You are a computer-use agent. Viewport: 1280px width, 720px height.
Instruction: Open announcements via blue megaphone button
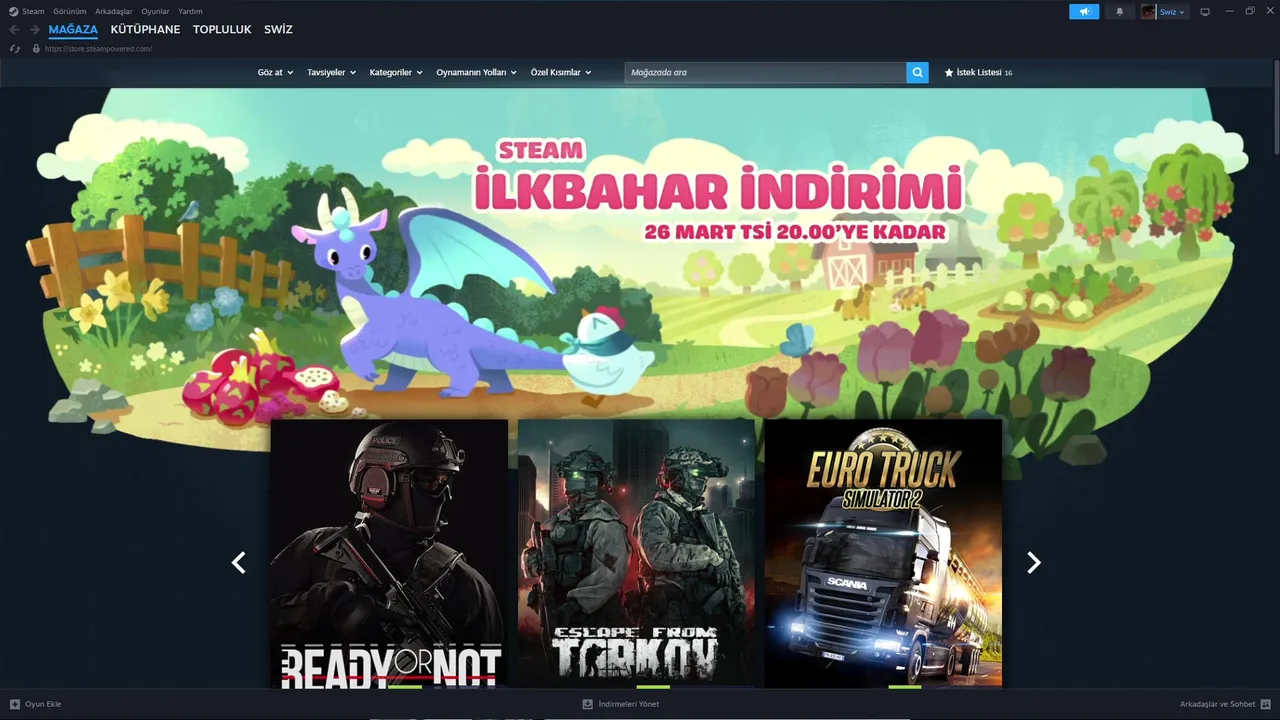1084,12
